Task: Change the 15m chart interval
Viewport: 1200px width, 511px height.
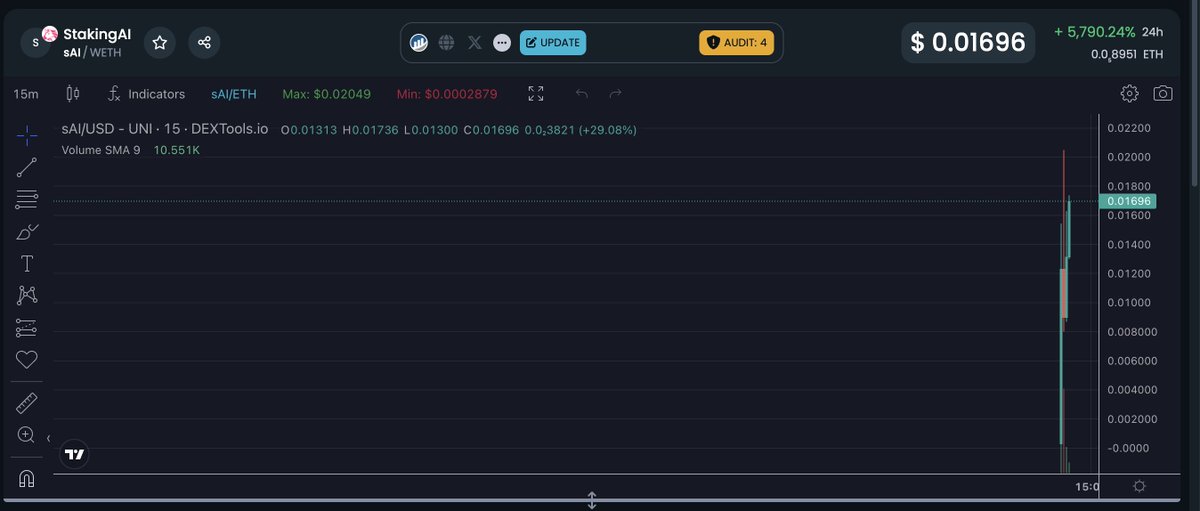Action: click(26, 94)
